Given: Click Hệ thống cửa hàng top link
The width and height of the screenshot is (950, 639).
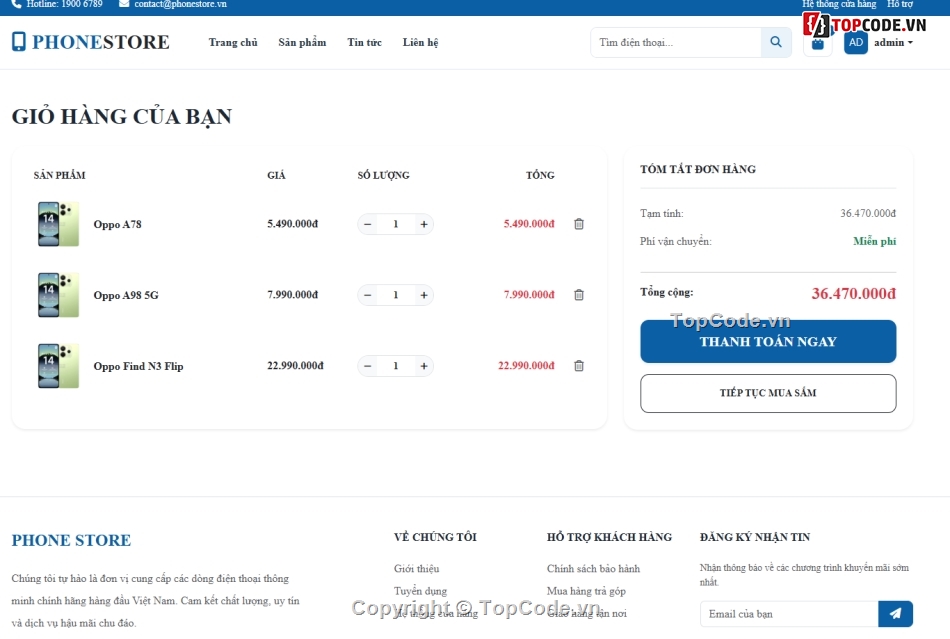Looking at the screenshot, I should pyautogui.click(x=839, y=4).
